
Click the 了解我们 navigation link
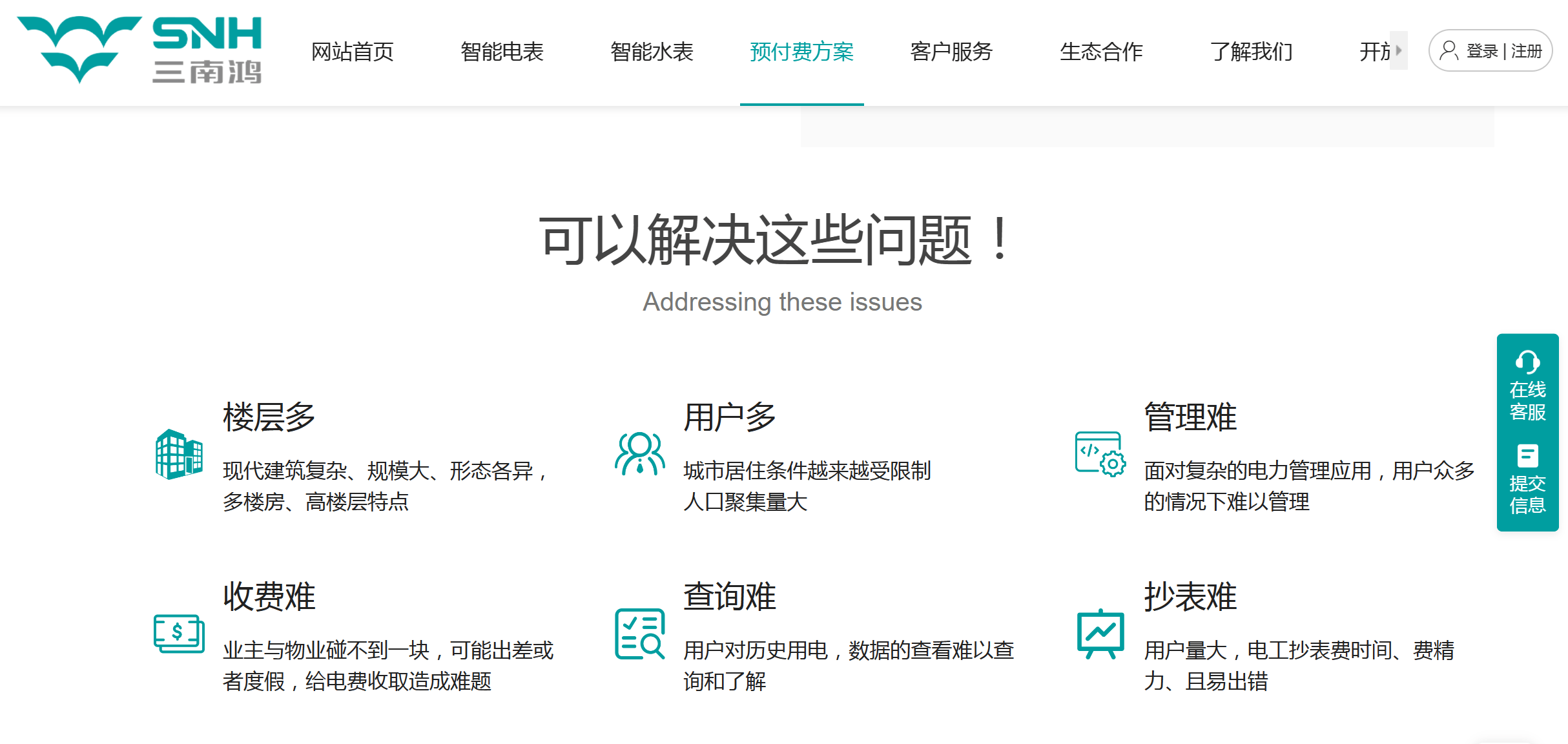pos(1251,52)
